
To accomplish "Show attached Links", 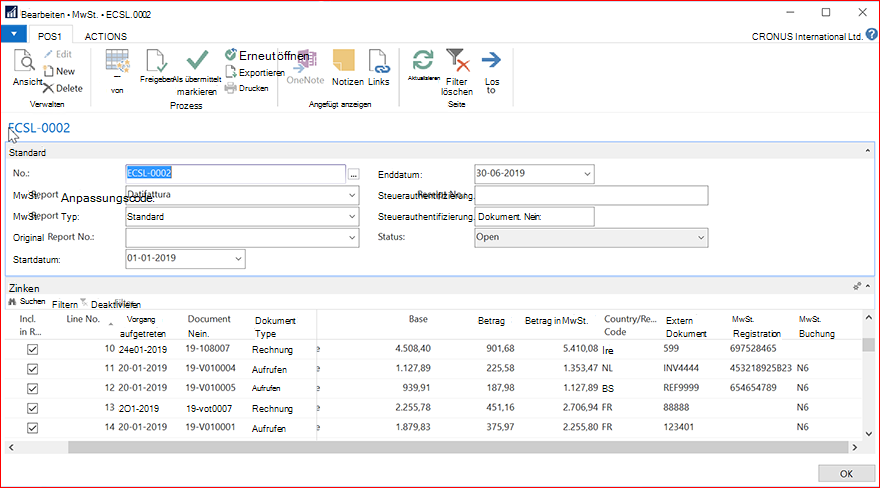I will coord(379,67).
